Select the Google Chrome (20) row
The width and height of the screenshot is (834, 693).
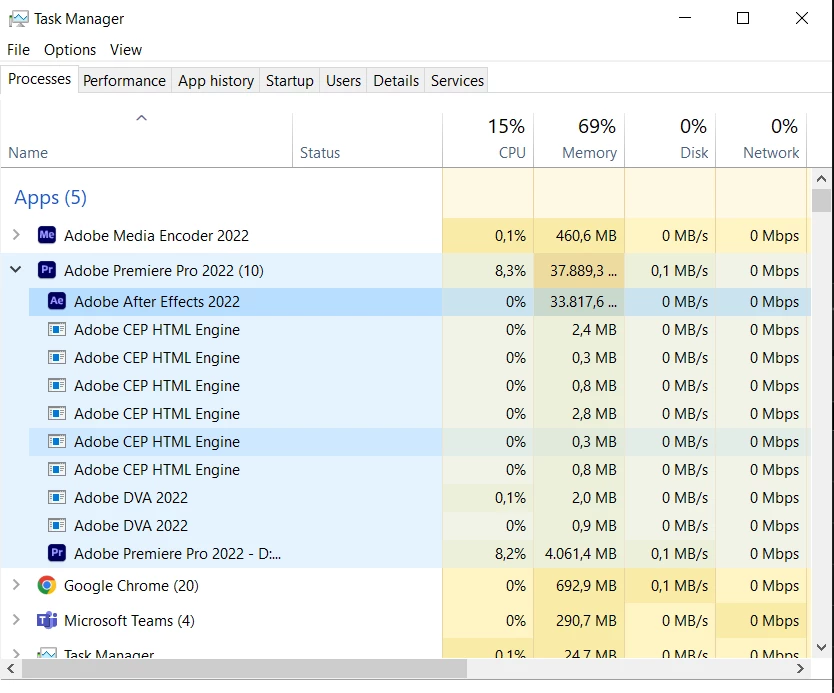pyautogui.click(x=406, y=586)
